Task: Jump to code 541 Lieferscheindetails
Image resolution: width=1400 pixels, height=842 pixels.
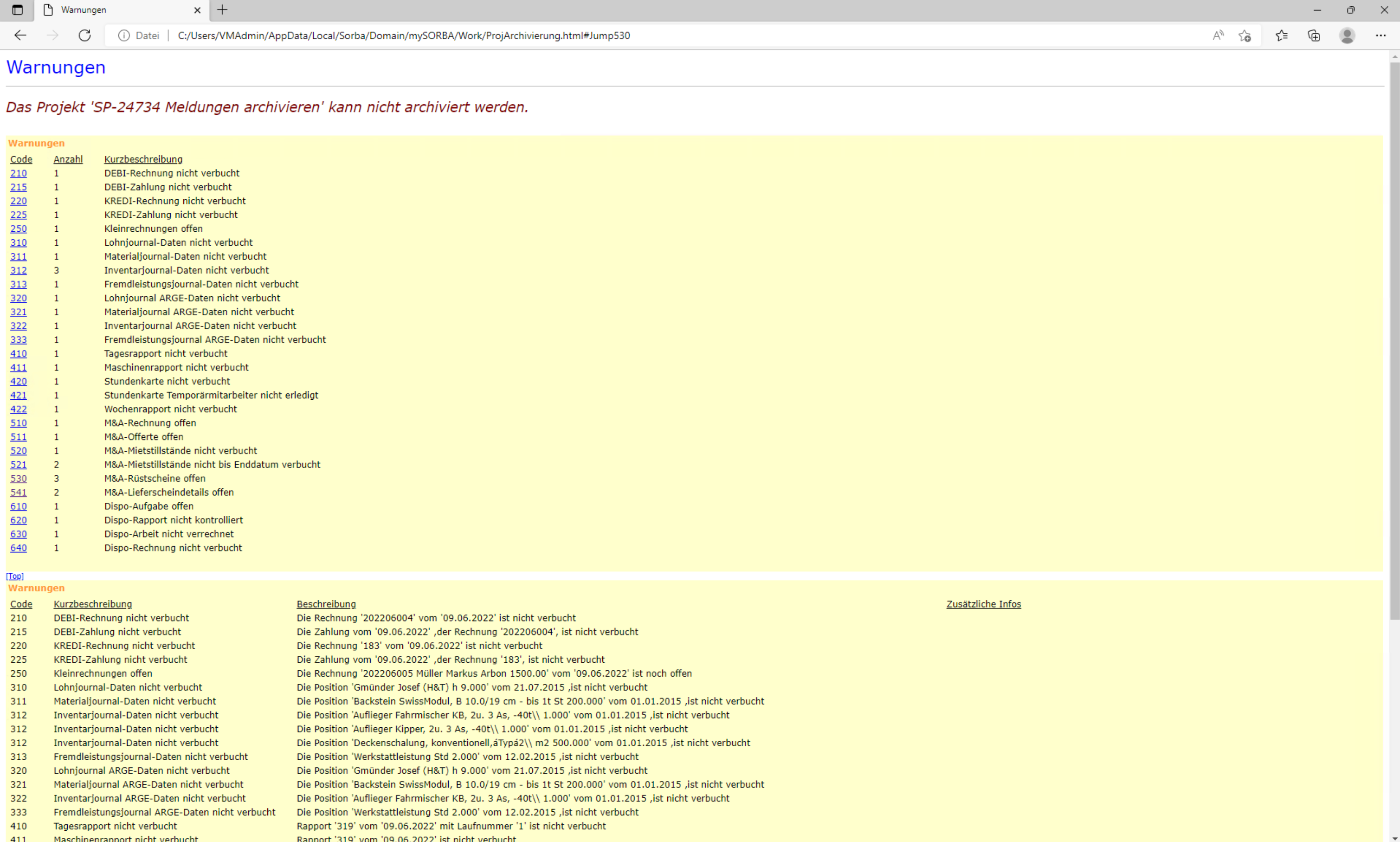Action: point(18,492)
